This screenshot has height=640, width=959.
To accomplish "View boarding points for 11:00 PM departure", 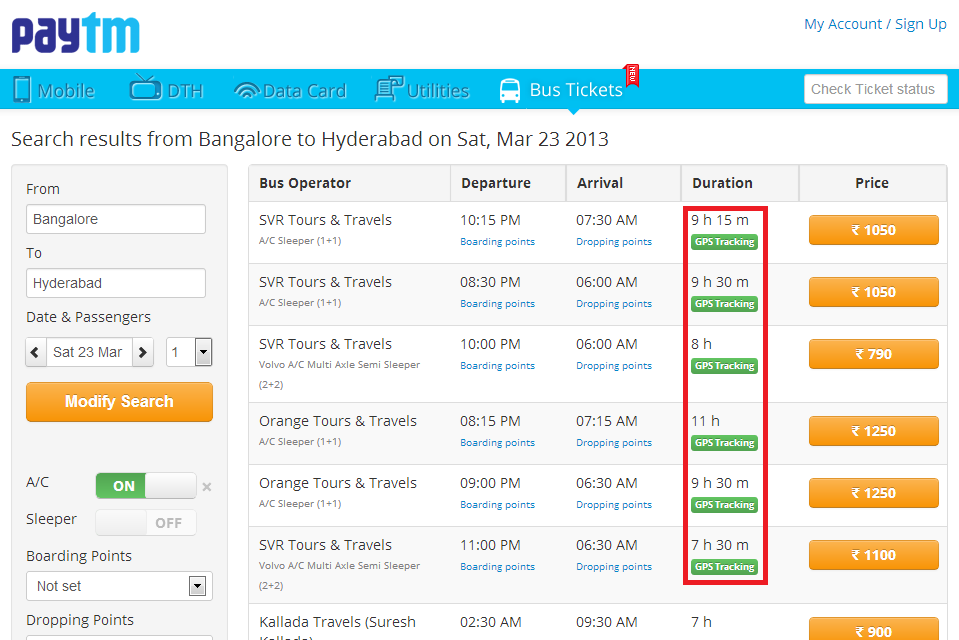I will tap(497, 567).
